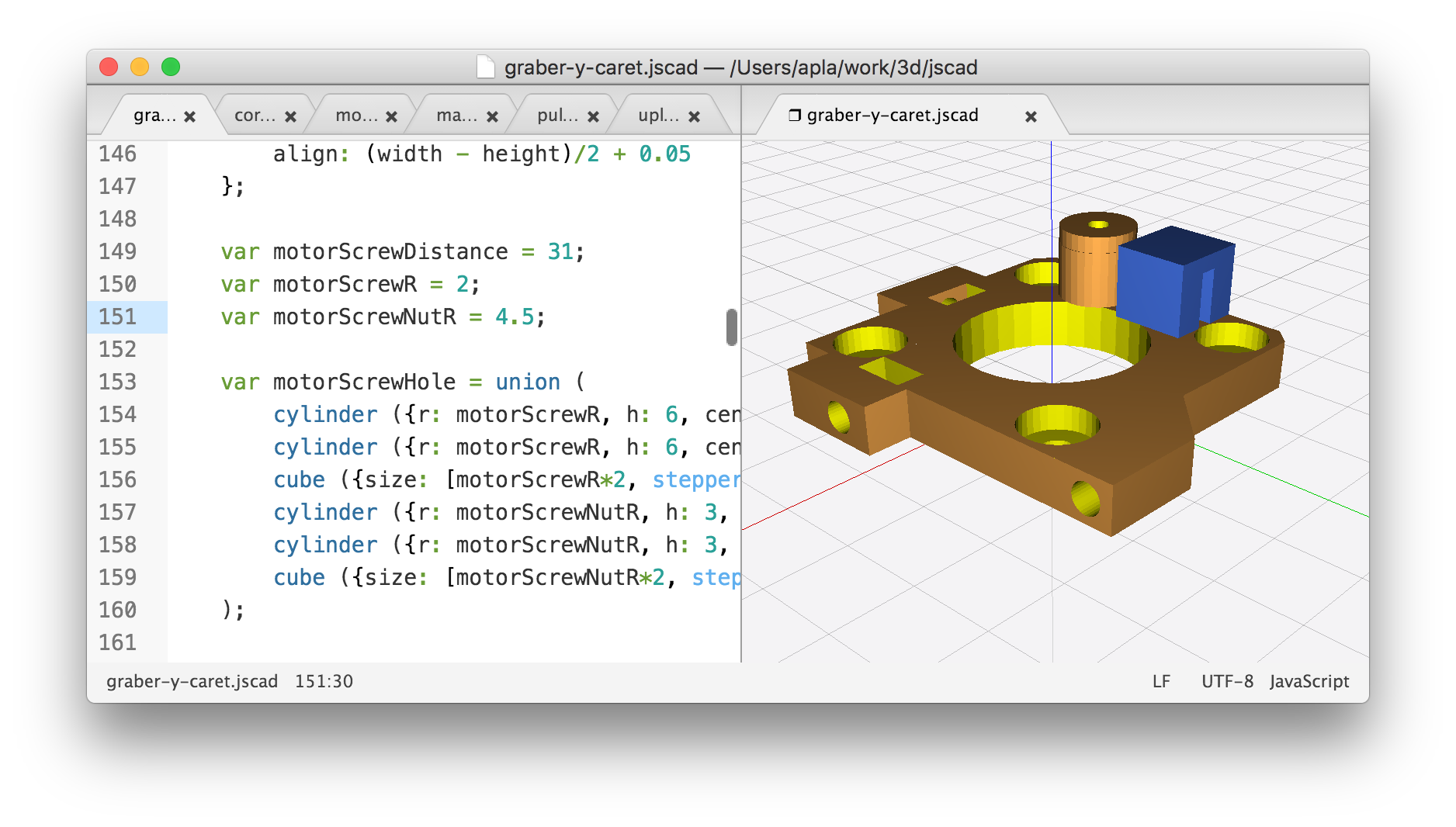The width and height of the screenshot is (1456, 827).
Task: Click the 0.05 value on line 146
Action: point(664,154)
